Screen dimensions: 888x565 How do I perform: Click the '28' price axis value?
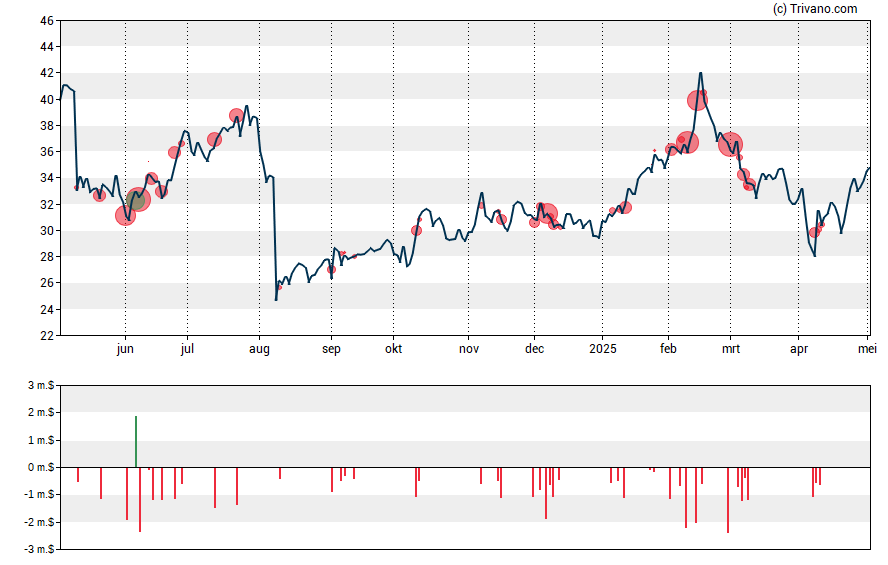point(47,256)
